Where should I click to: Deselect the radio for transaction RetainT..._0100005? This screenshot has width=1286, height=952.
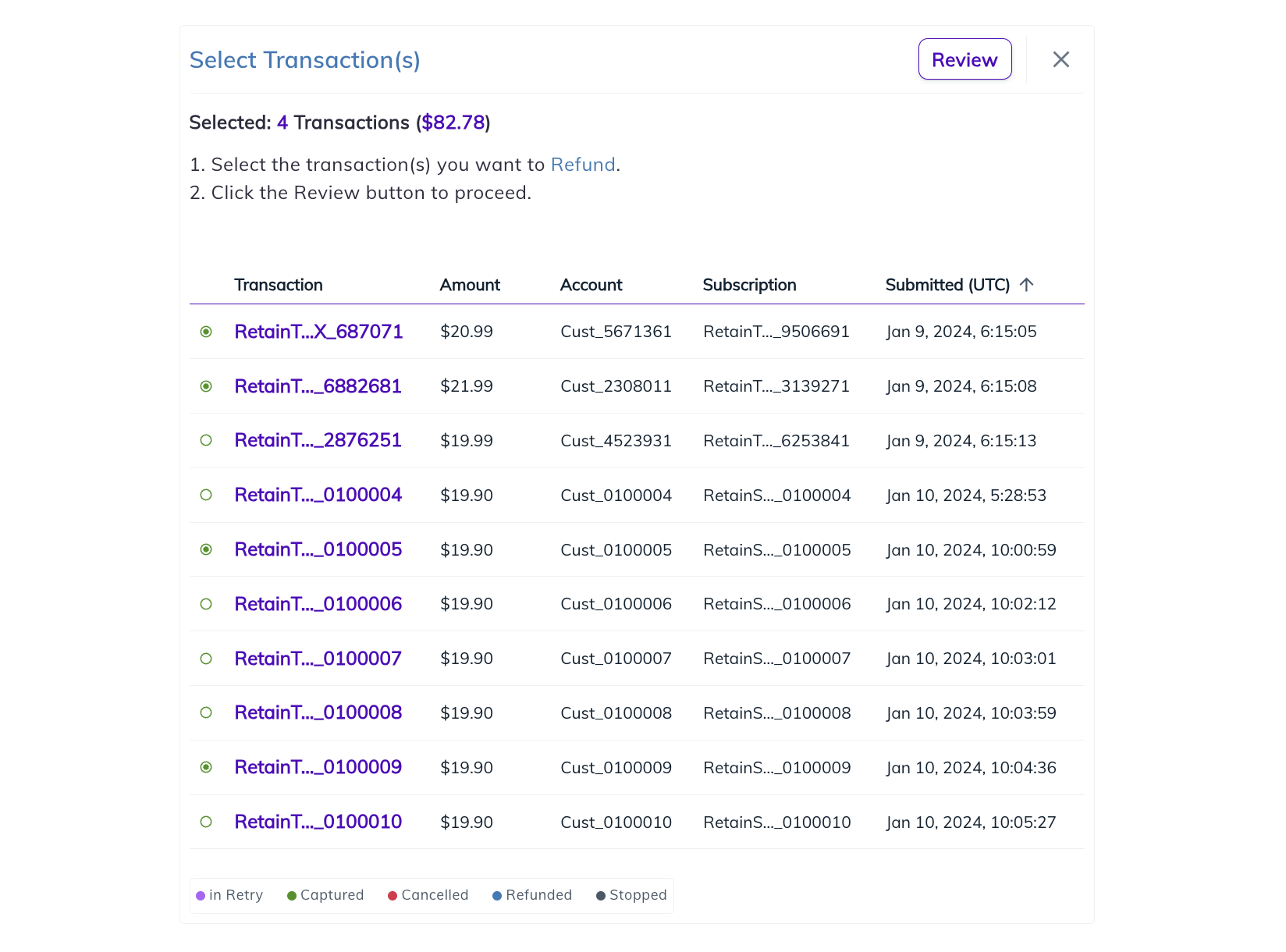[x=206, y=549]
